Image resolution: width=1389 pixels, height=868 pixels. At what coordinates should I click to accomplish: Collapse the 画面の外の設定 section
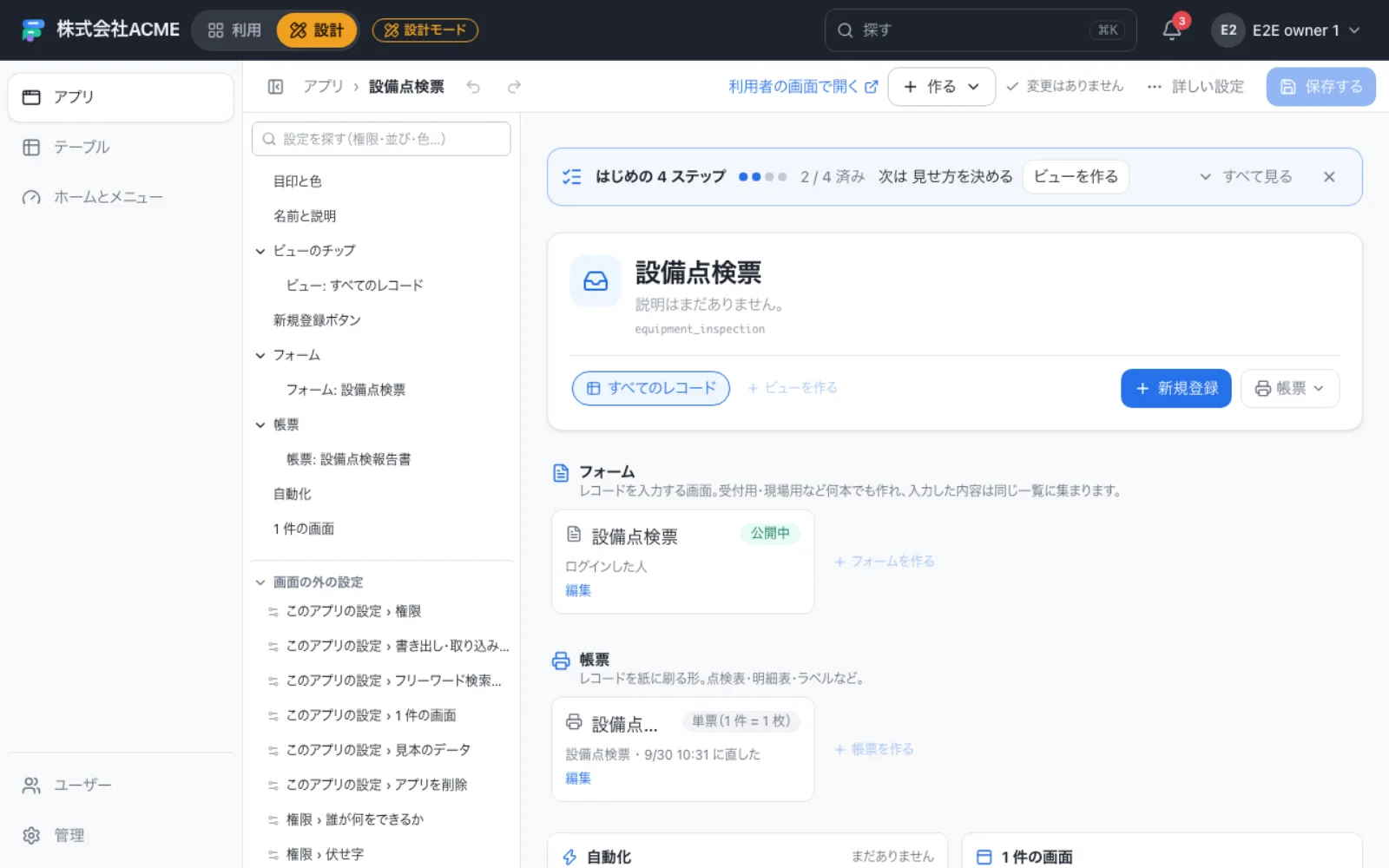point(260,582)
